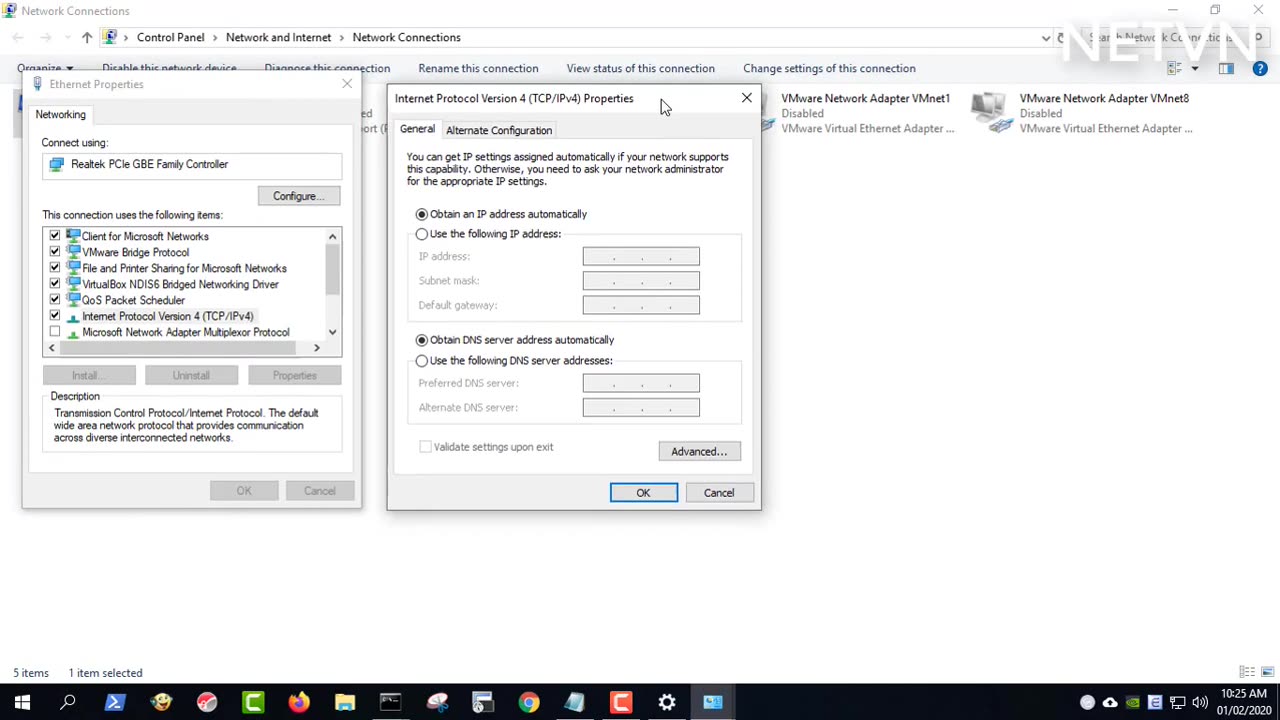The height and width of the screenshot is (720, 1280).
Task: Click View status of this connection
Action: (x=640, y=68)
